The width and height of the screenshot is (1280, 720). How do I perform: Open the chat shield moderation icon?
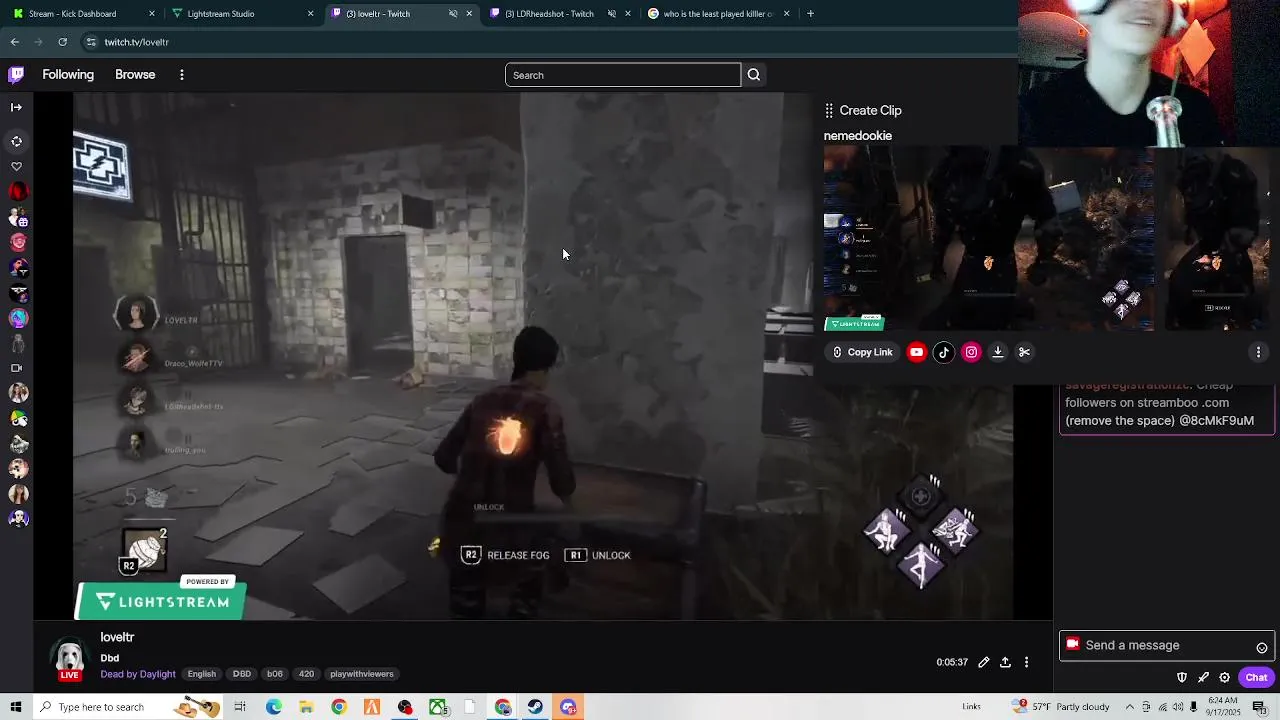pos(1182,678)
